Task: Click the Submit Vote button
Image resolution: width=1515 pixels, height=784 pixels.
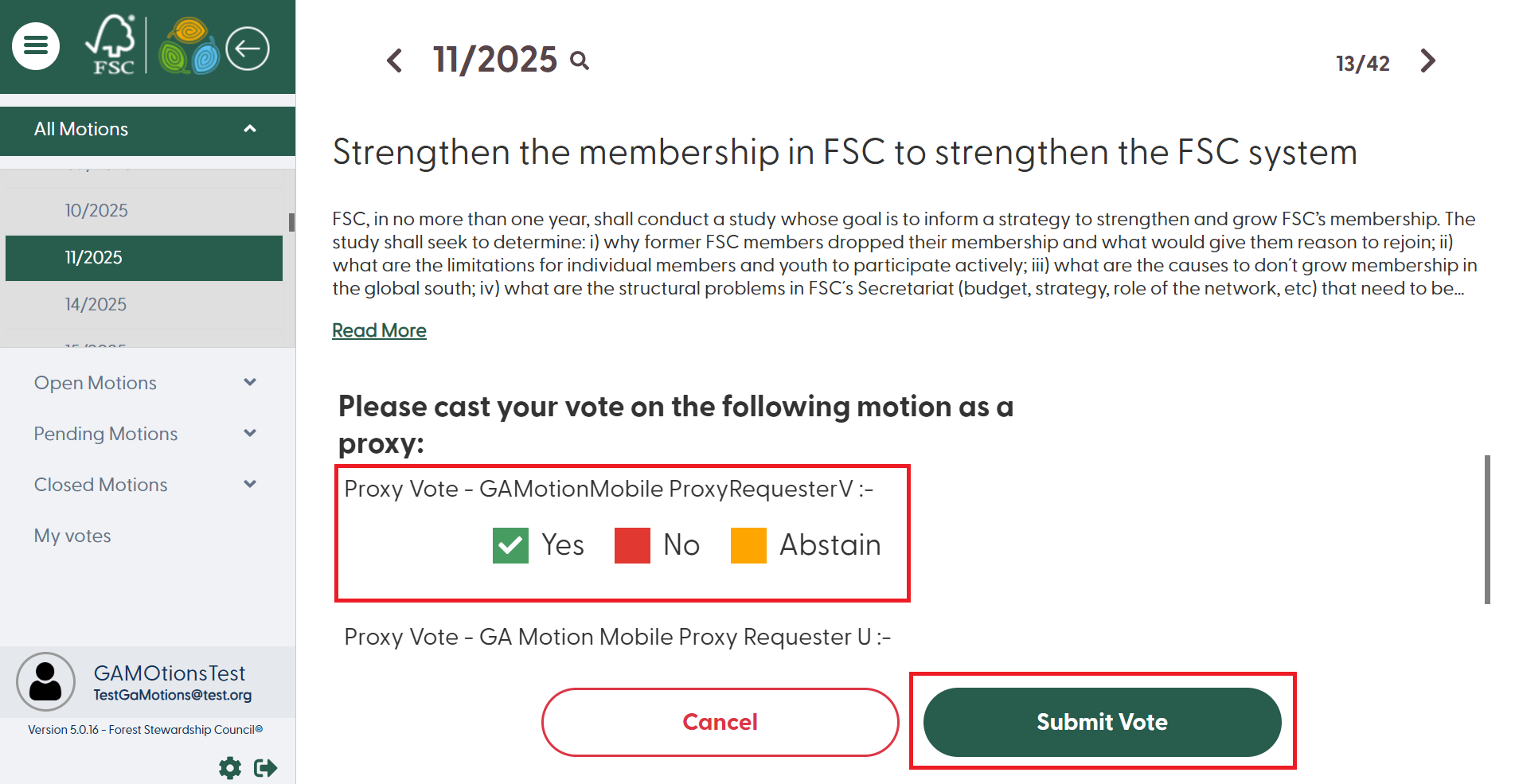Action: [x=1102, y=722]
